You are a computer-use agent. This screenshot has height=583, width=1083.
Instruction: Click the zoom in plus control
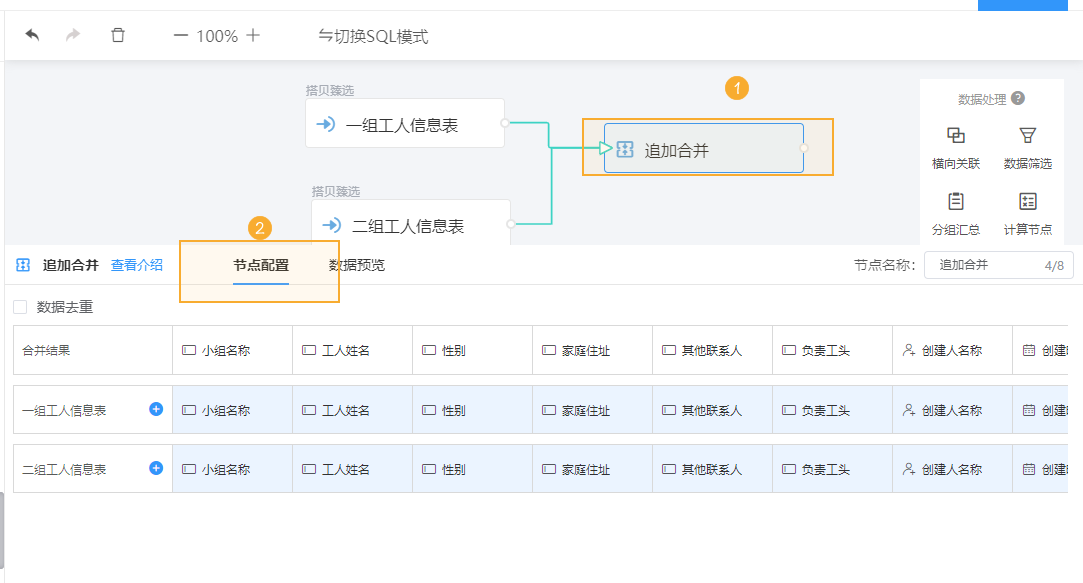(x=253, y=33)
